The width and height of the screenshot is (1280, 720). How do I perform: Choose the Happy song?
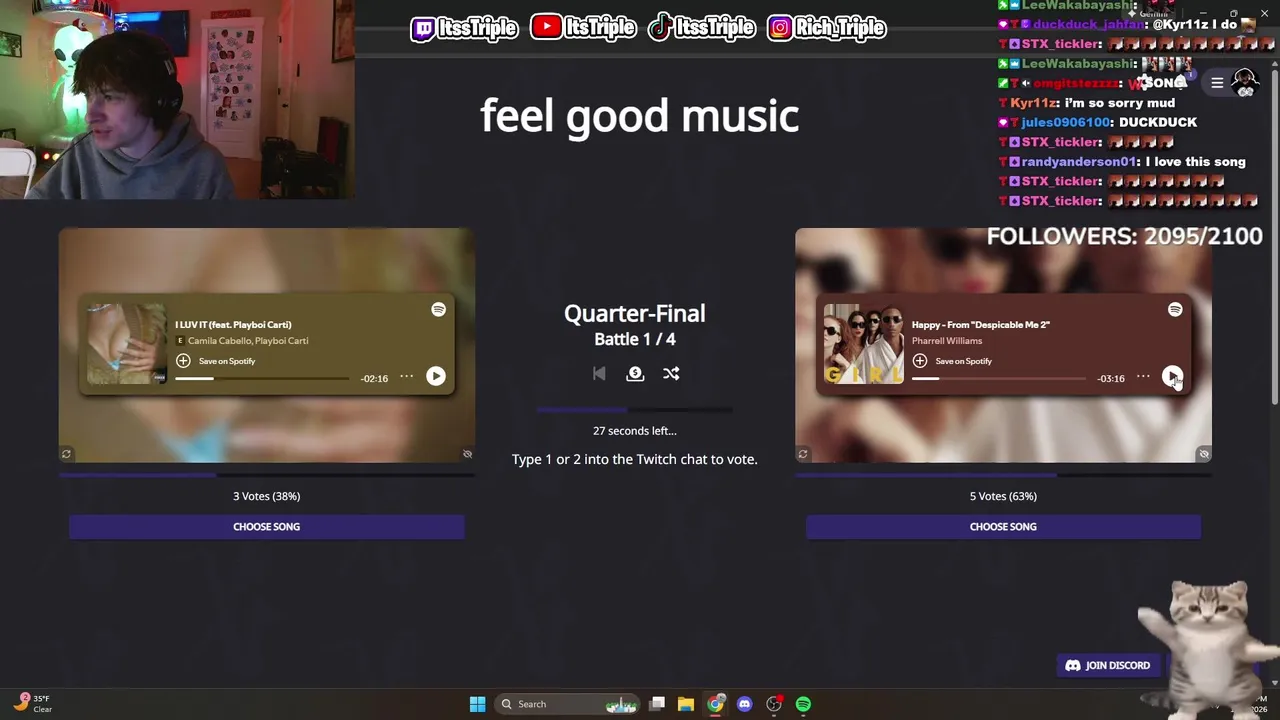(1003, 527)
